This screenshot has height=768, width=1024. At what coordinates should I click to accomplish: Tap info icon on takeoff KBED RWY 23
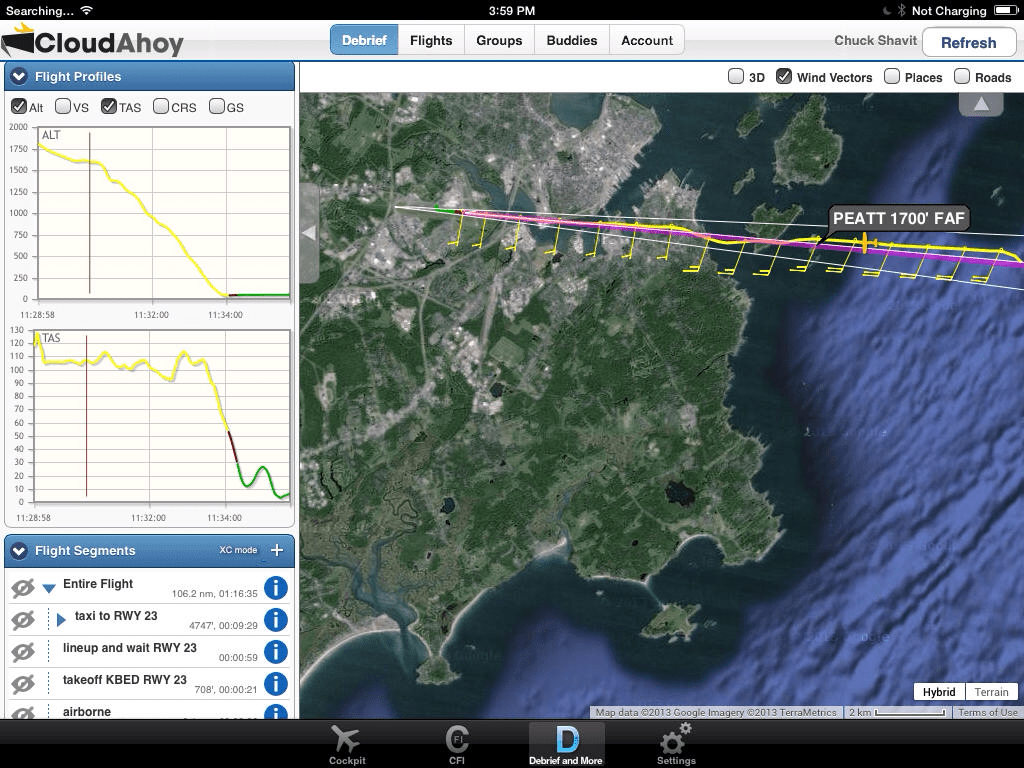[x=276, y=685]
